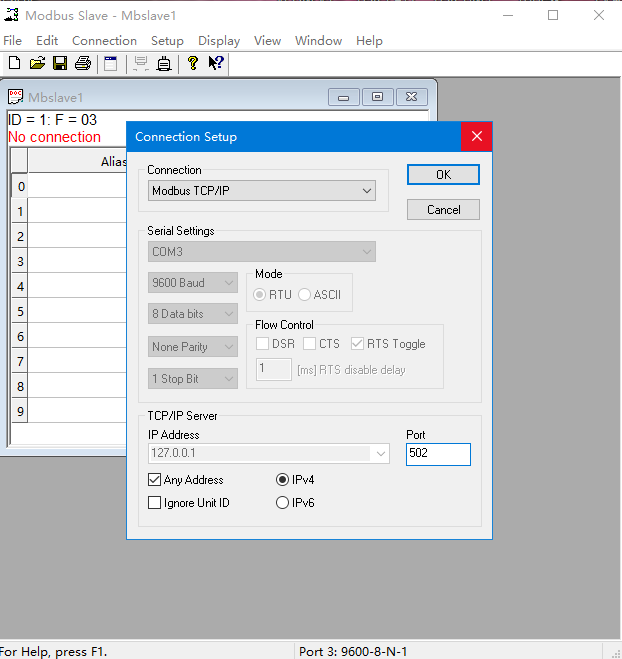The image size is (622, 659).
Task: Uncheck the Any Address checkbox
Action: pos(154,480)
